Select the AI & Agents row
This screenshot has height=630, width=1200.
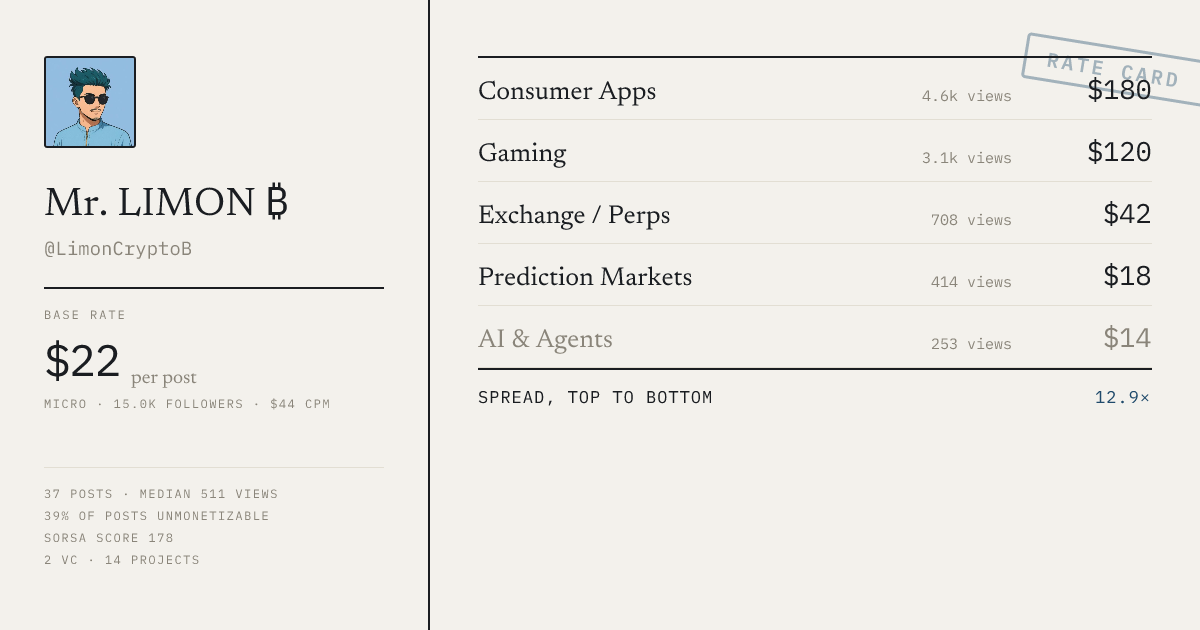[x=815, y=337]
